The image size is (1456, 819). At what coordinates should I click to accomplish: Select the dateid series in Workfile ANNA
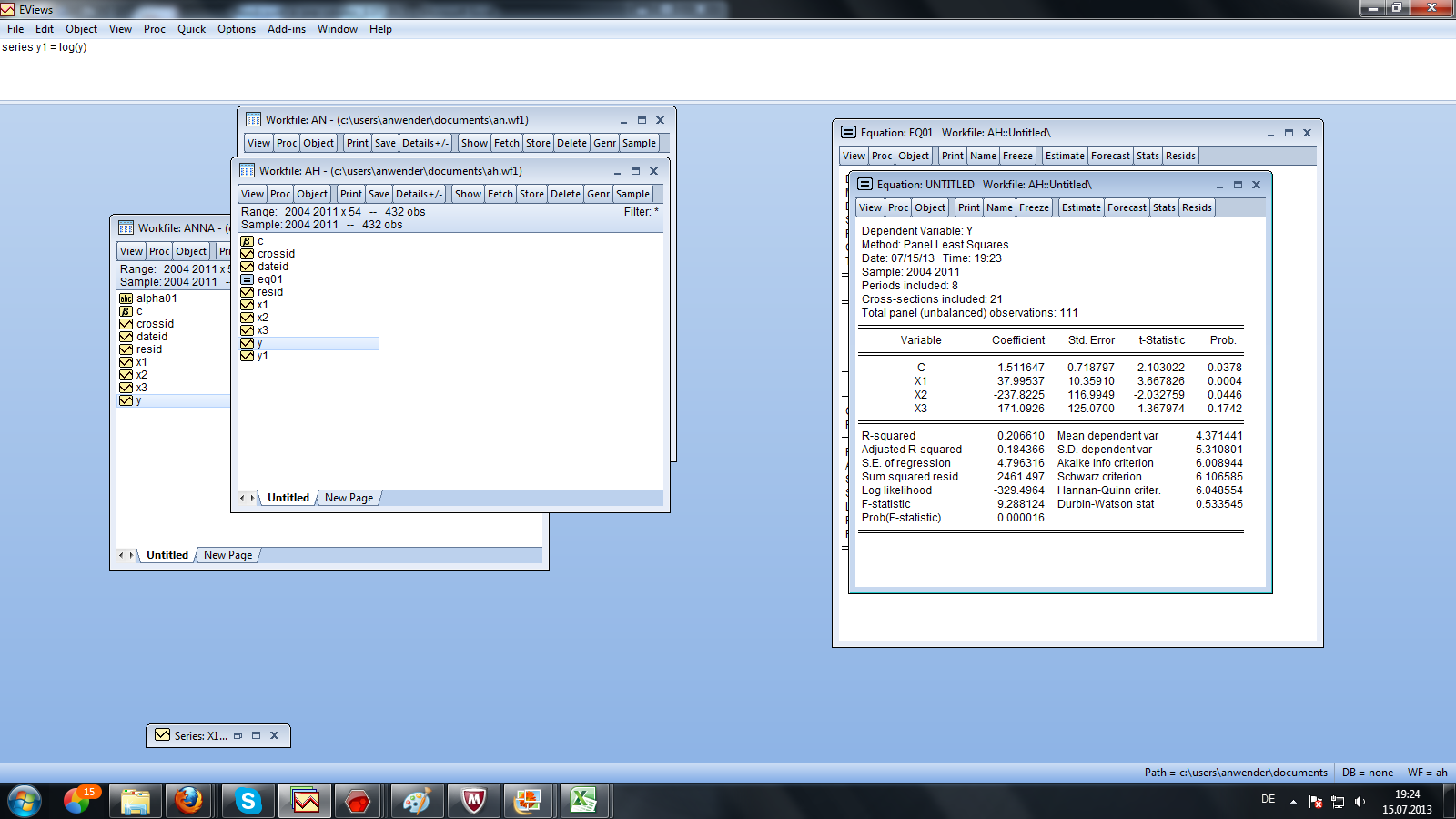[x=144, y=337]
